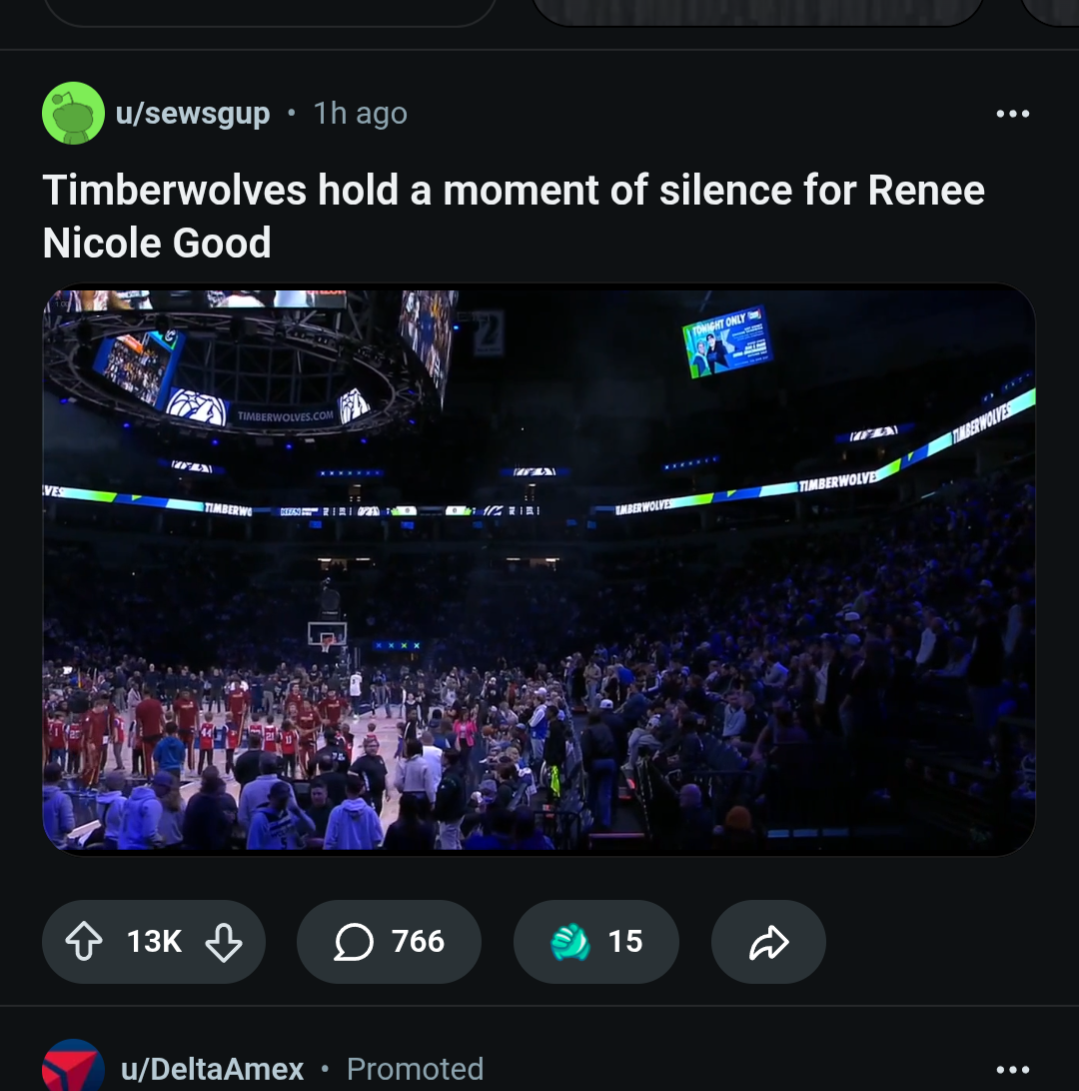The image size is (1079, 1091).
Task: Share the post using the arrow icon
Action: point(768,942)
